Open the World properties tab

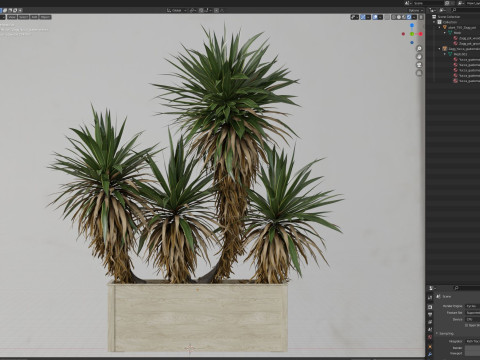click(x=430, y=338)
